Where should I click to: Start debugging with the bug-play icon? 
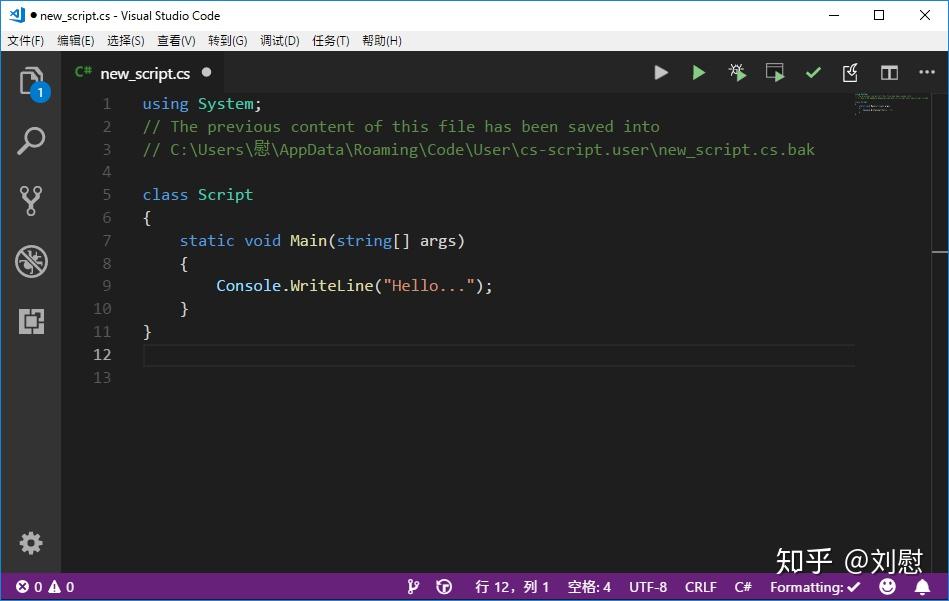[x=737, y=73]
